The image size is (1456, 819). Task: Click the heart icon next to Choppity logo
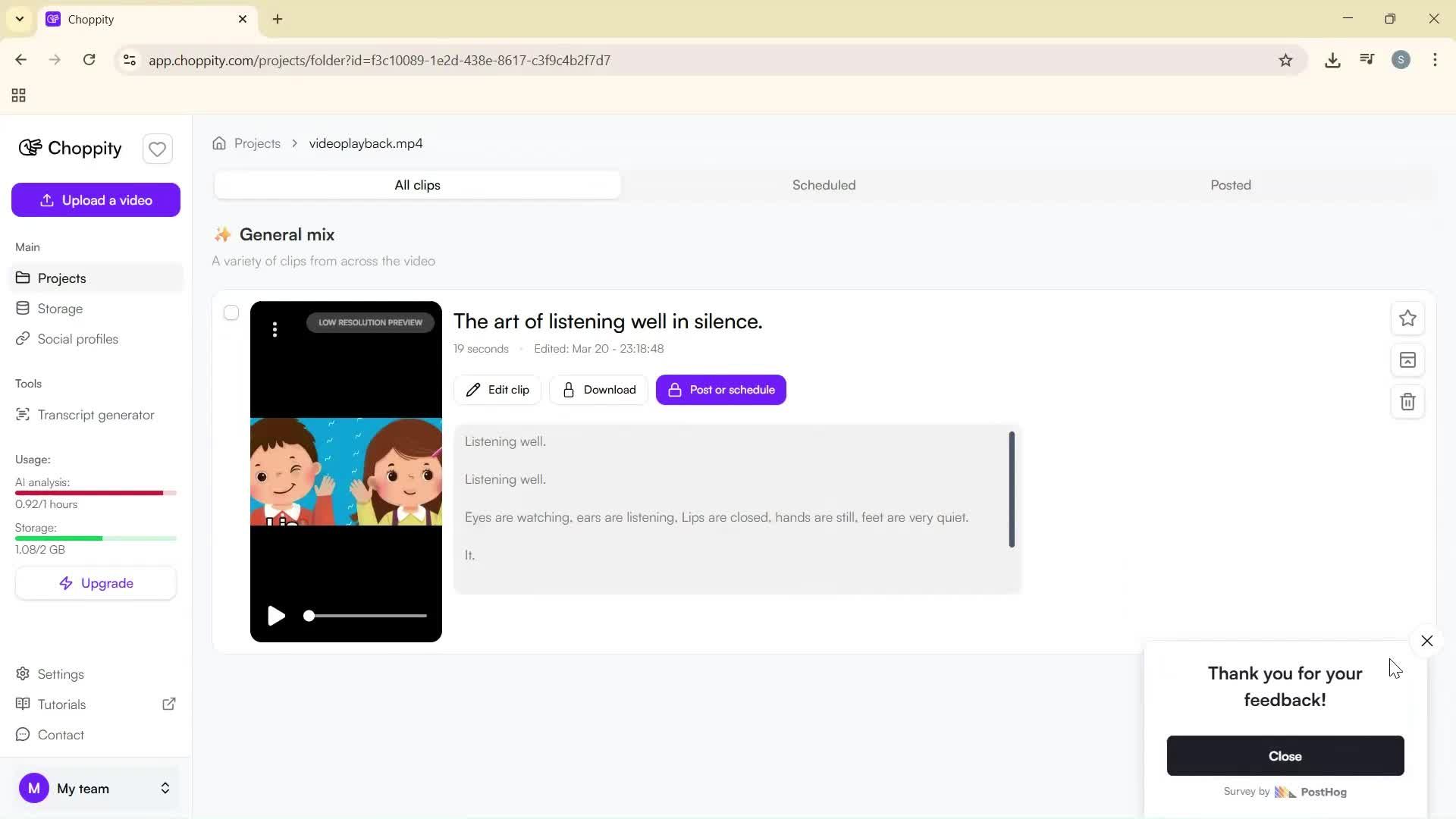click(x=157, y=149)
